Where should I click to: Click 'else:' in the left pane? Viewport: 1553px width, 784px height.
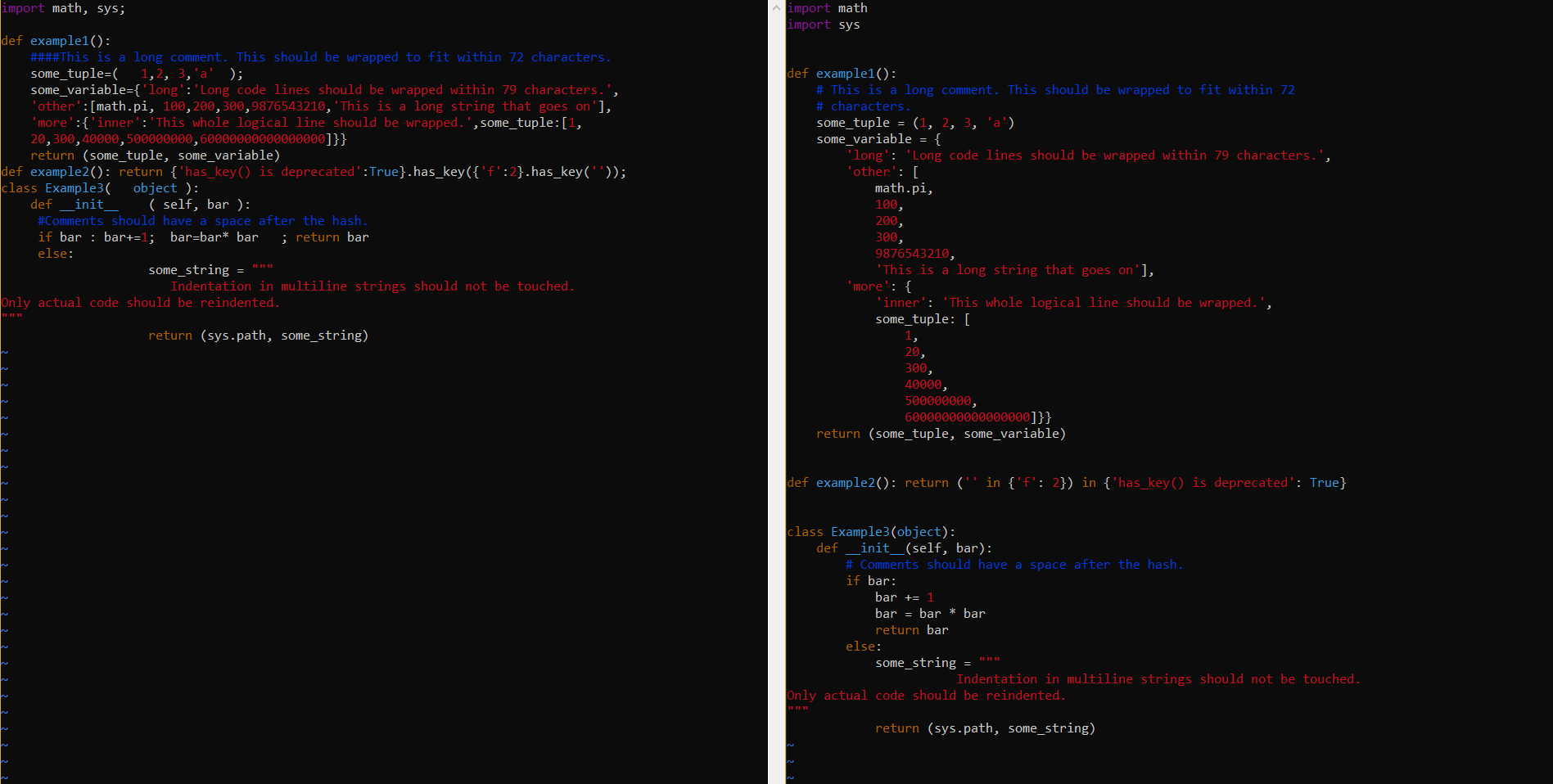[56, 254]
